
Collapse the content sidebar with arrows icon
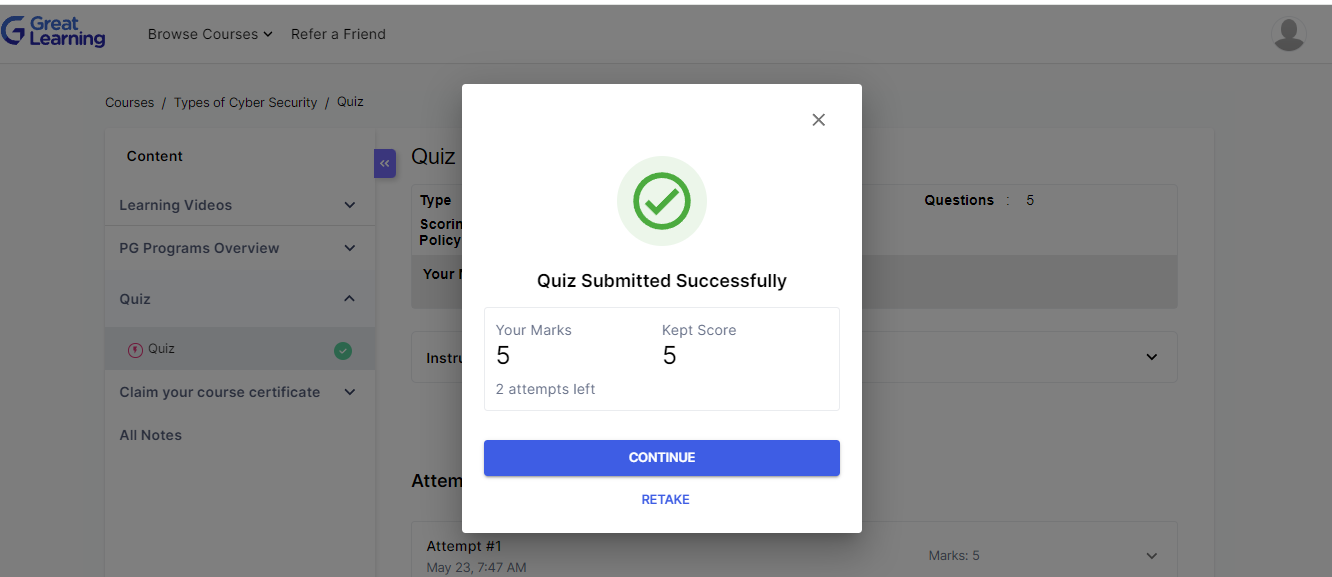[385, 163]
